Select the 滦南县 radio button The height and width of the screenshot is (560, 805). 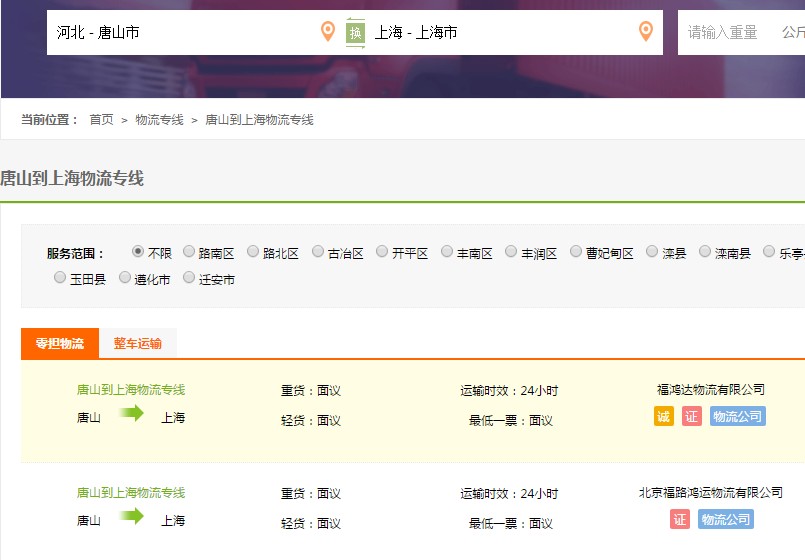tap(705, 251)
